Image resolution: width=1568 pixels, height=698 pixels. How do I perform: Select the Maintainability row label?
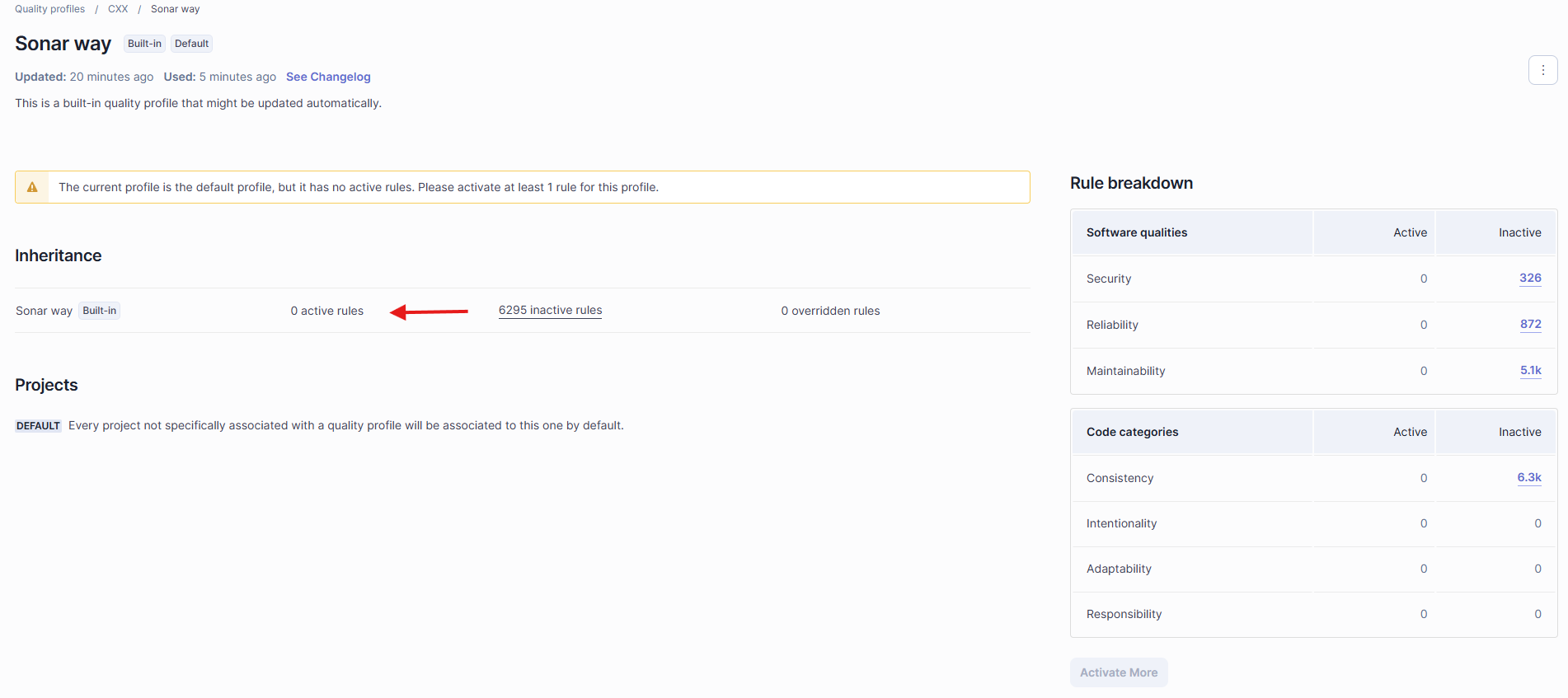coord(1125,371)
